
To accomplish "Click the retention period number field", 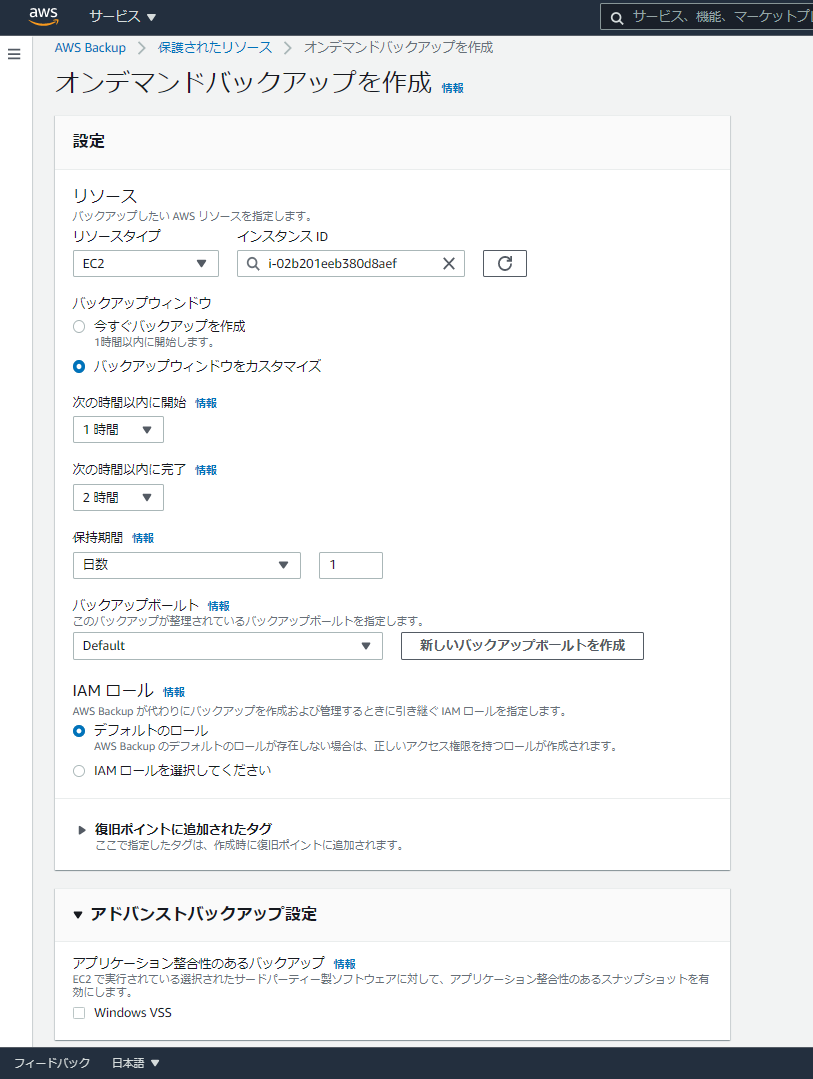I will coord(350,565).
